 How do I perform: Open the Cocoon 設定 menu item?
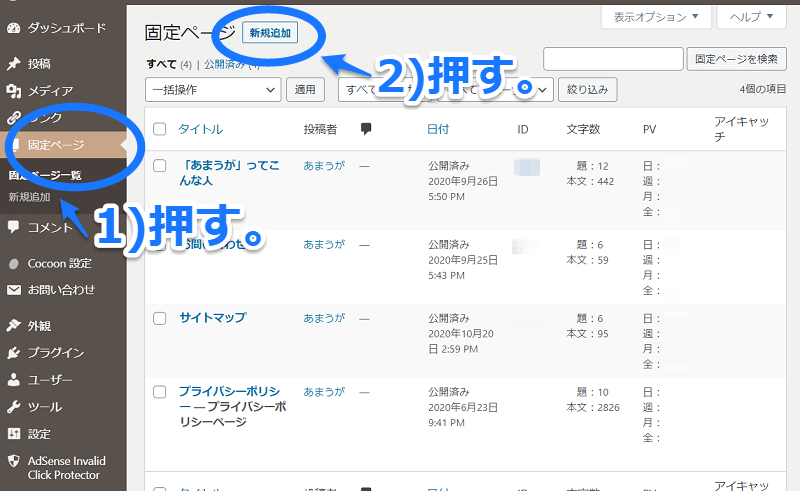pyautogui.click(x=59, y=263)
